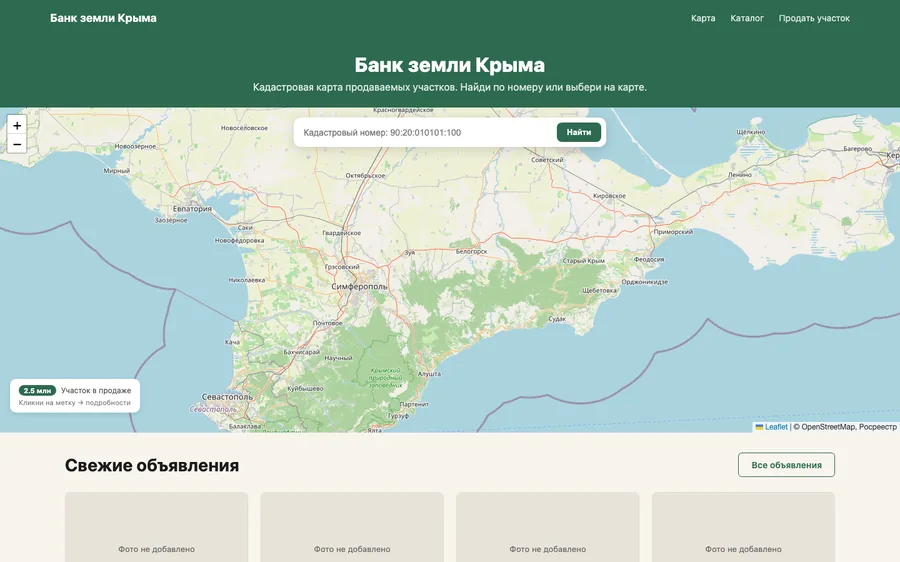Image resolution: width=900 pixels, height=562 pixels.
Task: Open Все объявления listing button
Action: click(786, 465)
